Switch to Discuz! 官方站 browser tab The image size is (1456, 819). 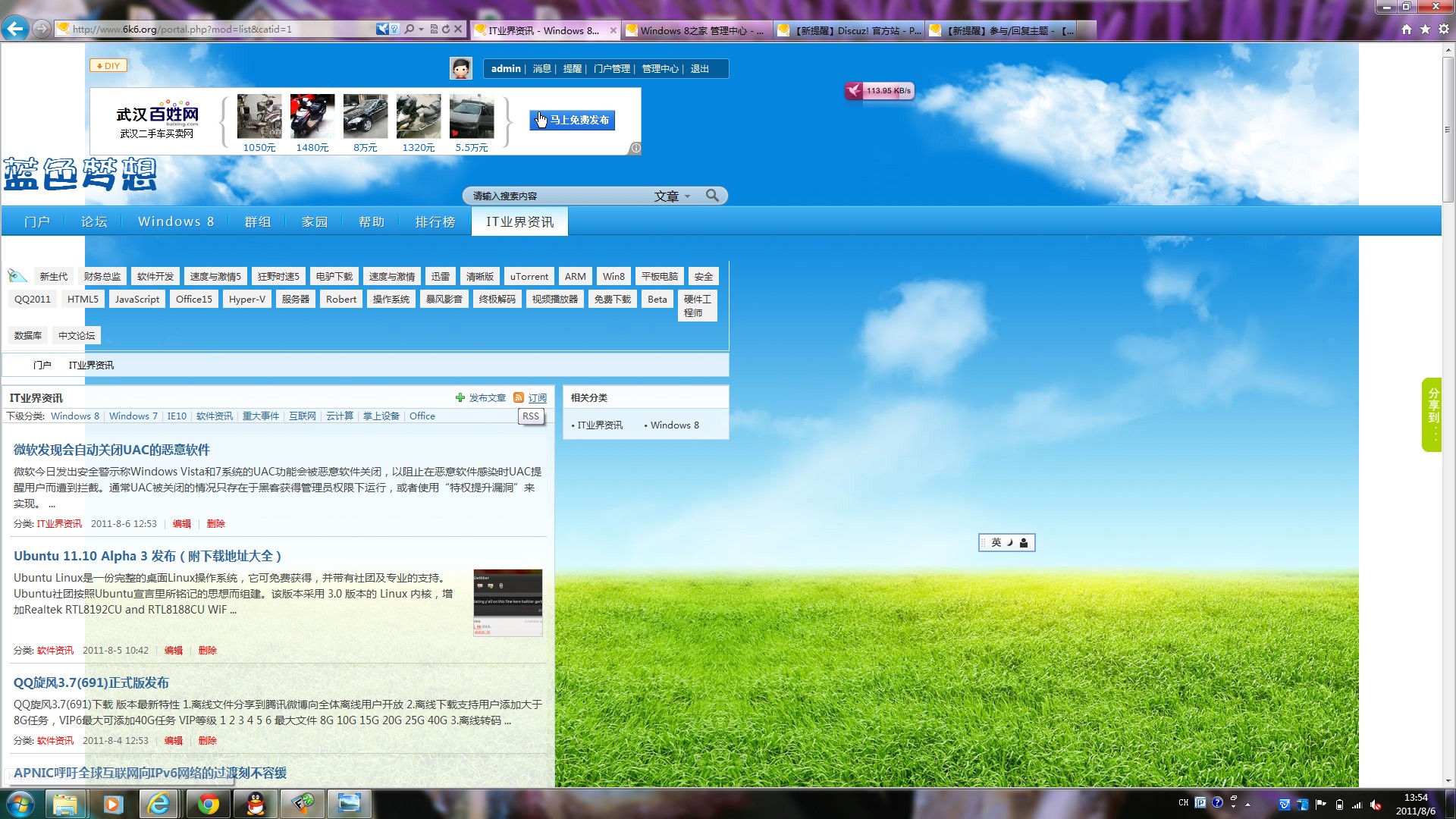[x=848, y=30]
